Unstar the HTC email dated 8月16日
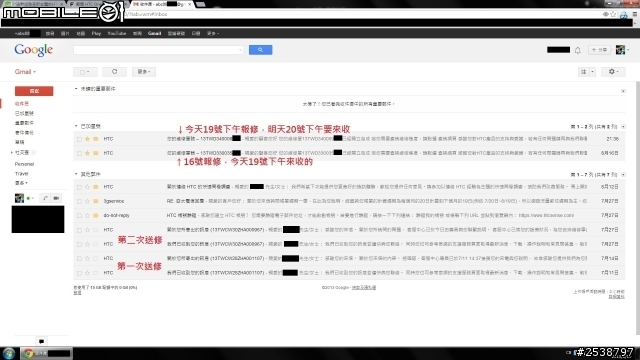Image resolution: width=640 pixels, height=360 pixels. click(x=87, y=153)
